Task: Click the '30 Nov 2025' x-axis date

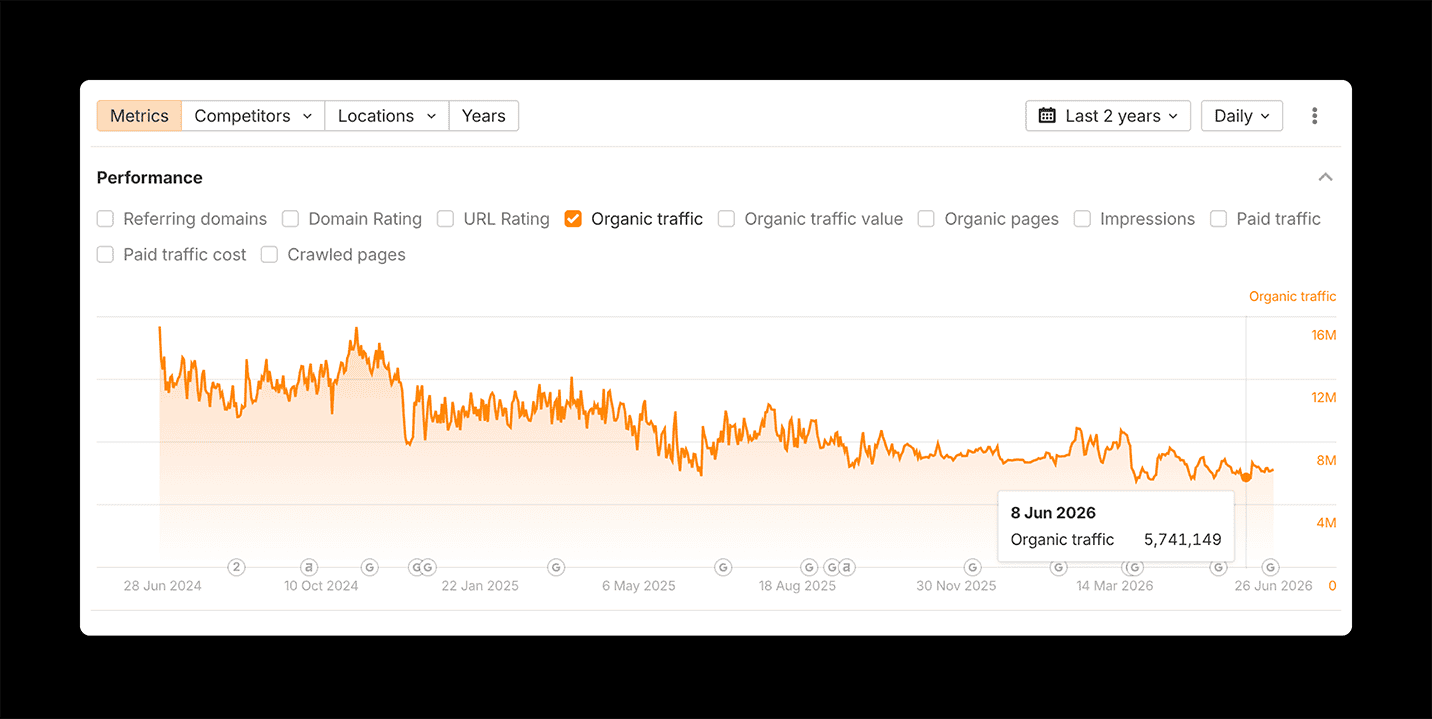Action: 956,586
